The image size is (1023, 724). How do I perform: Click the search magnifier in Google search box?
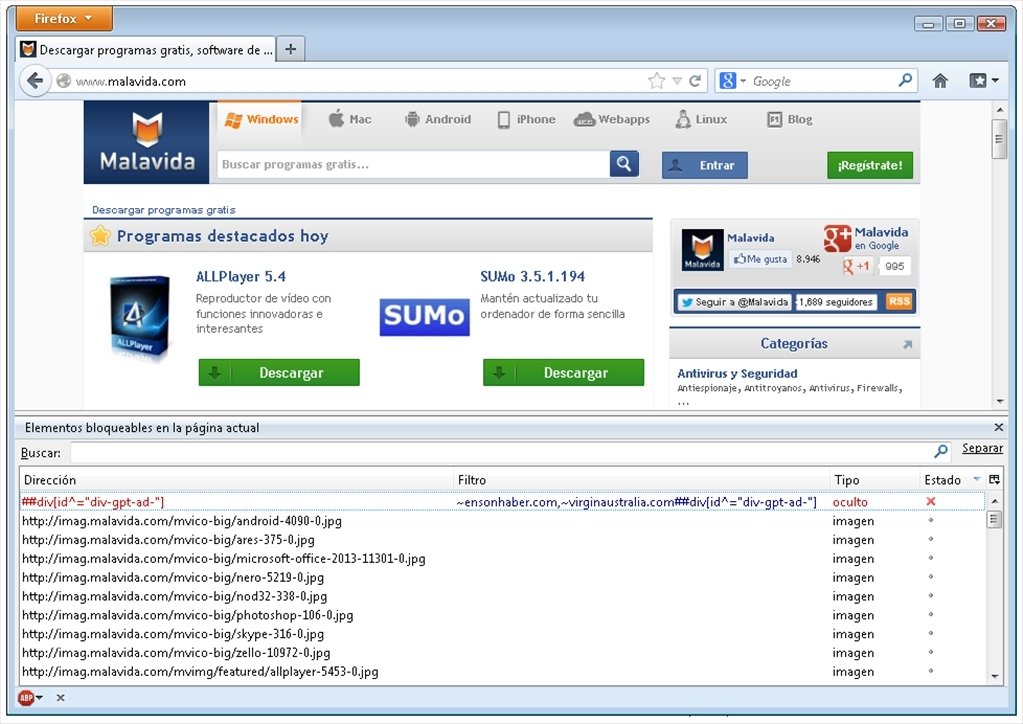(x=905, y=80)
